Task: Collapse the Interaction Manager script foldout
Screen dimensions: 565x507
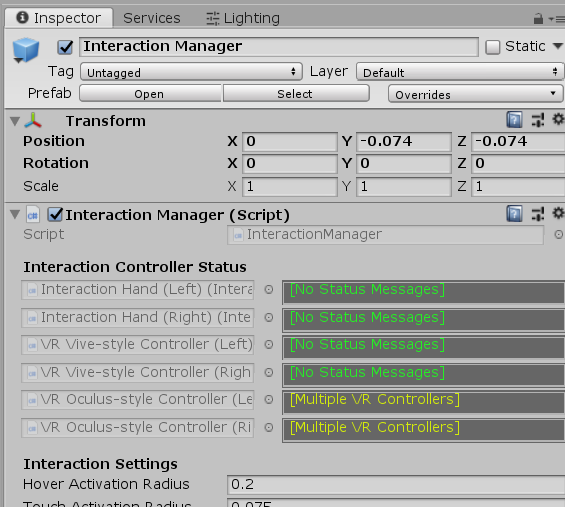Action: (x=15, y=215)
